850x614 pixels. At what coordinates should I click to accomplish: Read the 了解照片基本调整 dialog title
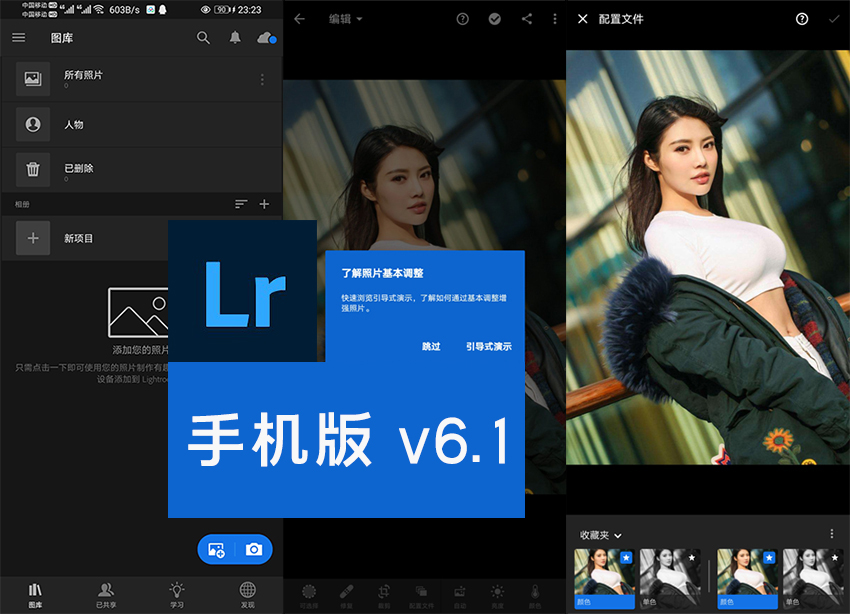(x=382, y=273)
